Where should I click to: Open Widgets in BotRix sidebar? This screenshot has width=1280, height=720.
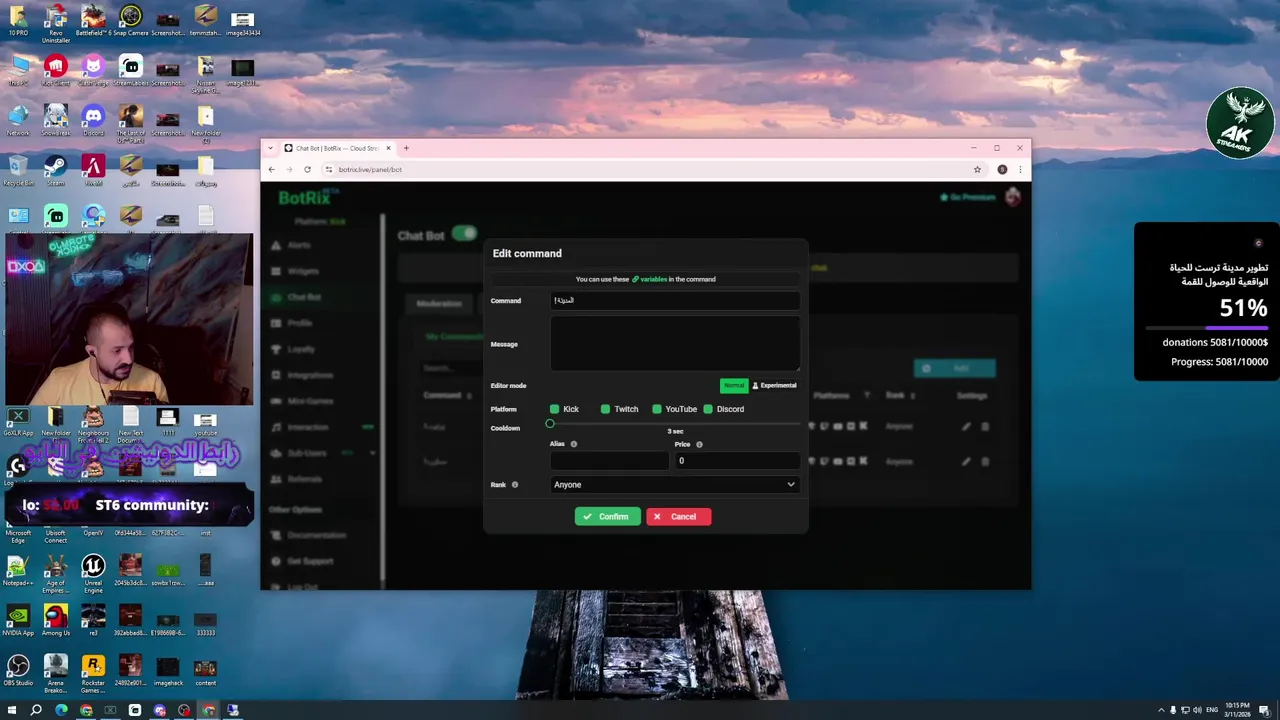click(x=302, y=271)
